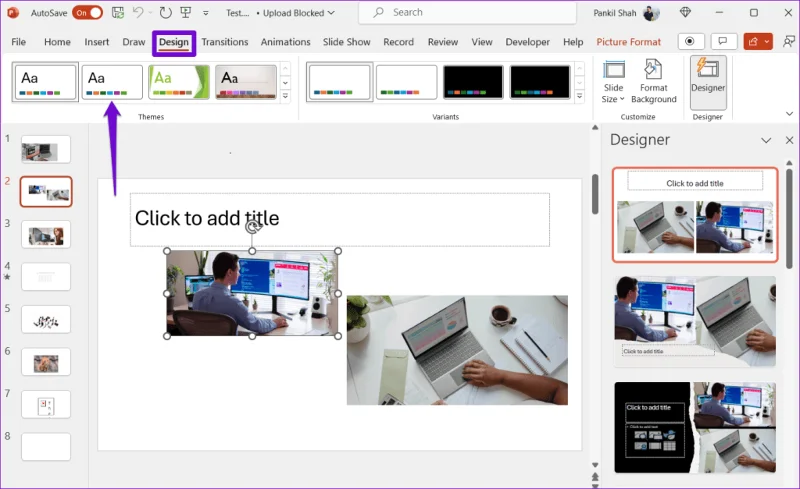Open the Slide Show tab
800x489 pixels.
[346, 42]
